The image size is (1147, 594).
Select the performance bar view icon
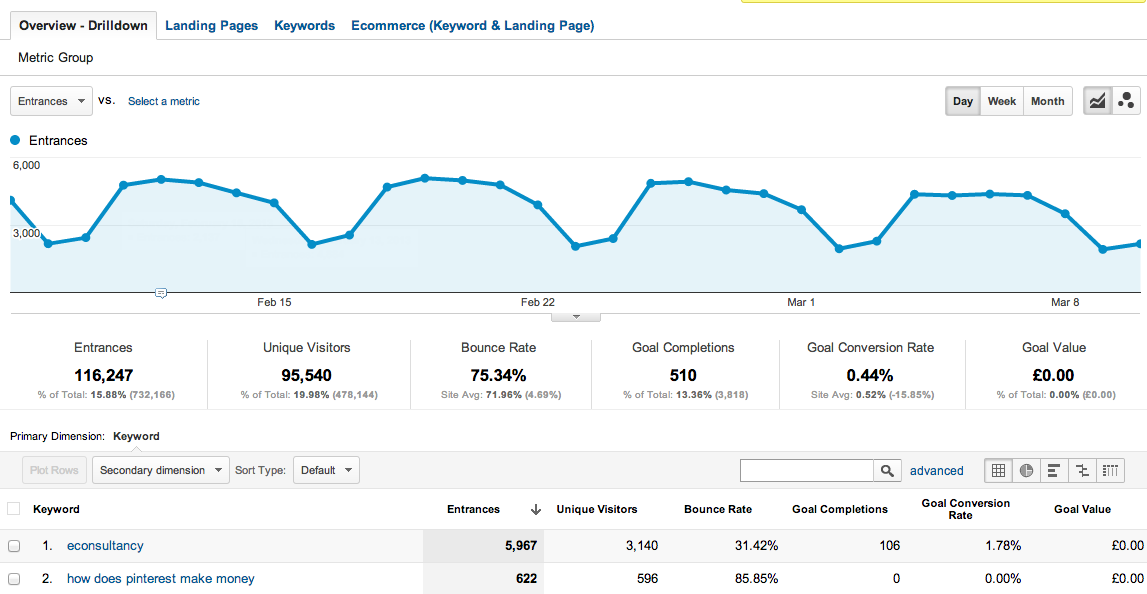1054,470
